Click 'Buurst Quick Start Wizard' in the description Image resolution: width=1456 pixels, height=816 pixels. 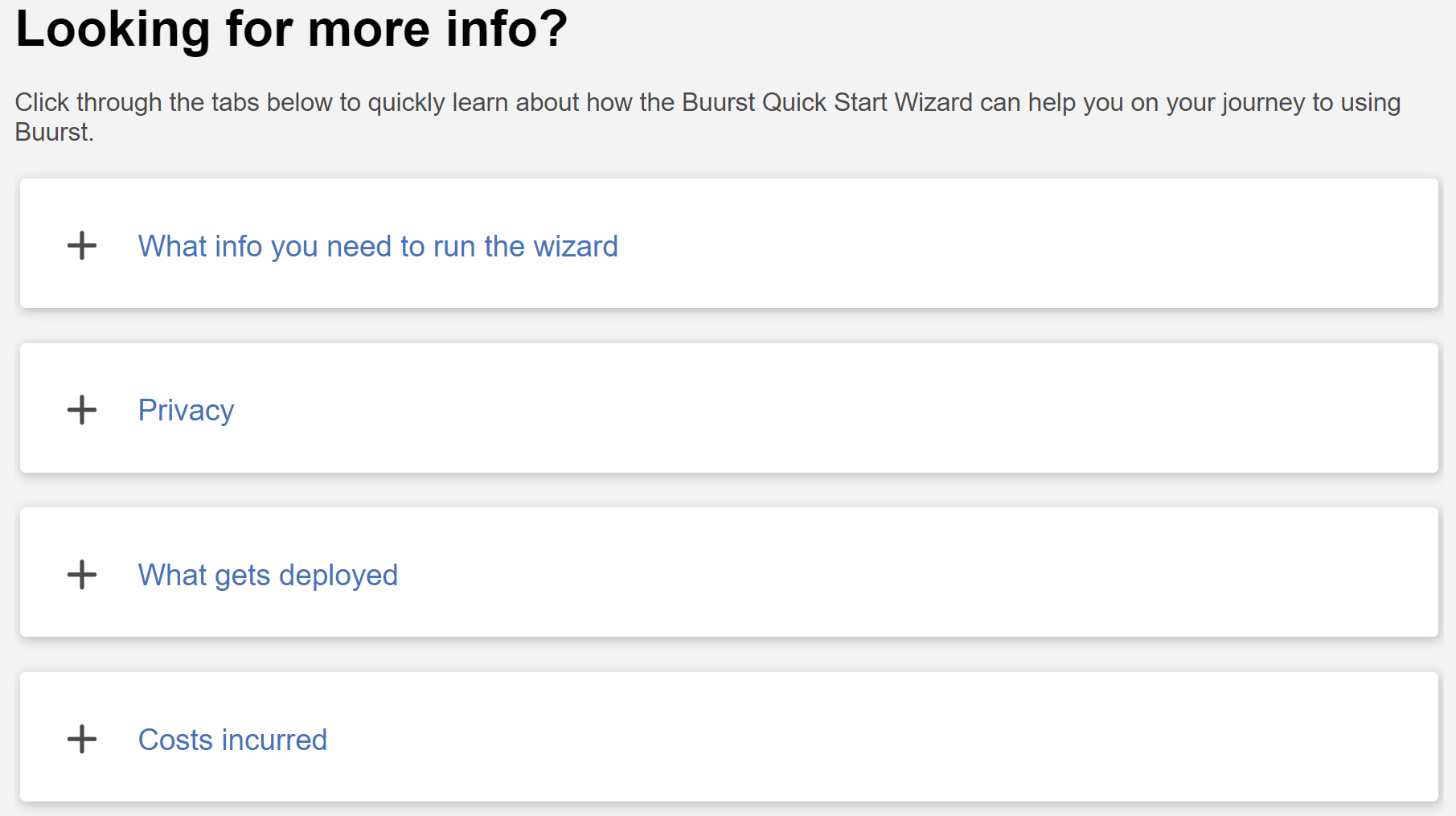click(827, 103)
